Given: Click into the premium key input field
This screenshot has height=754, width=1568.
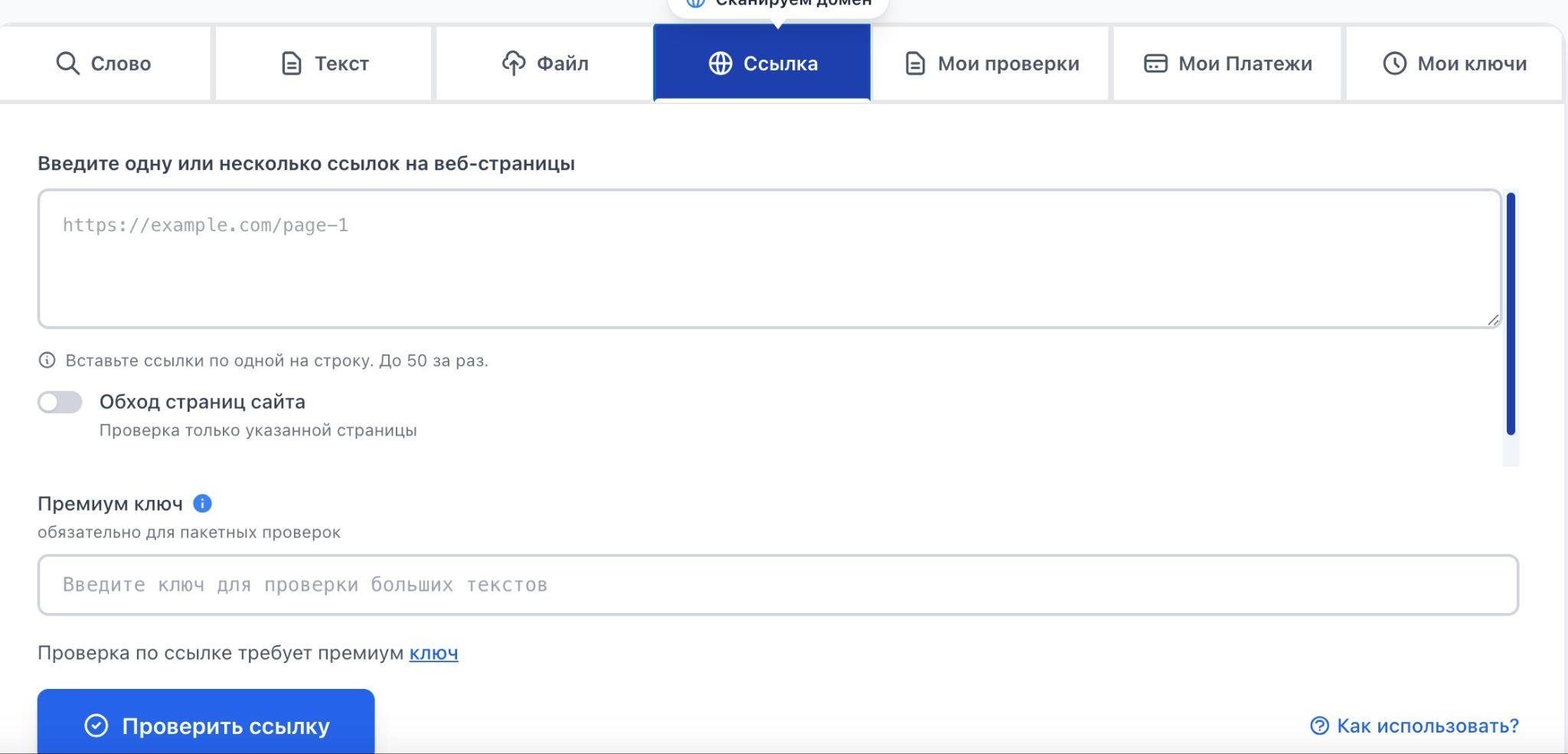Looking at the screenshot, I should pos(778,585).
